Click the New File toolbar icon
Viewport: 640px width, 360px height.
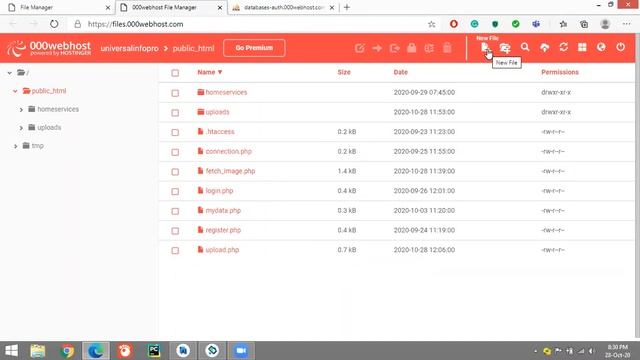(484, 48)
